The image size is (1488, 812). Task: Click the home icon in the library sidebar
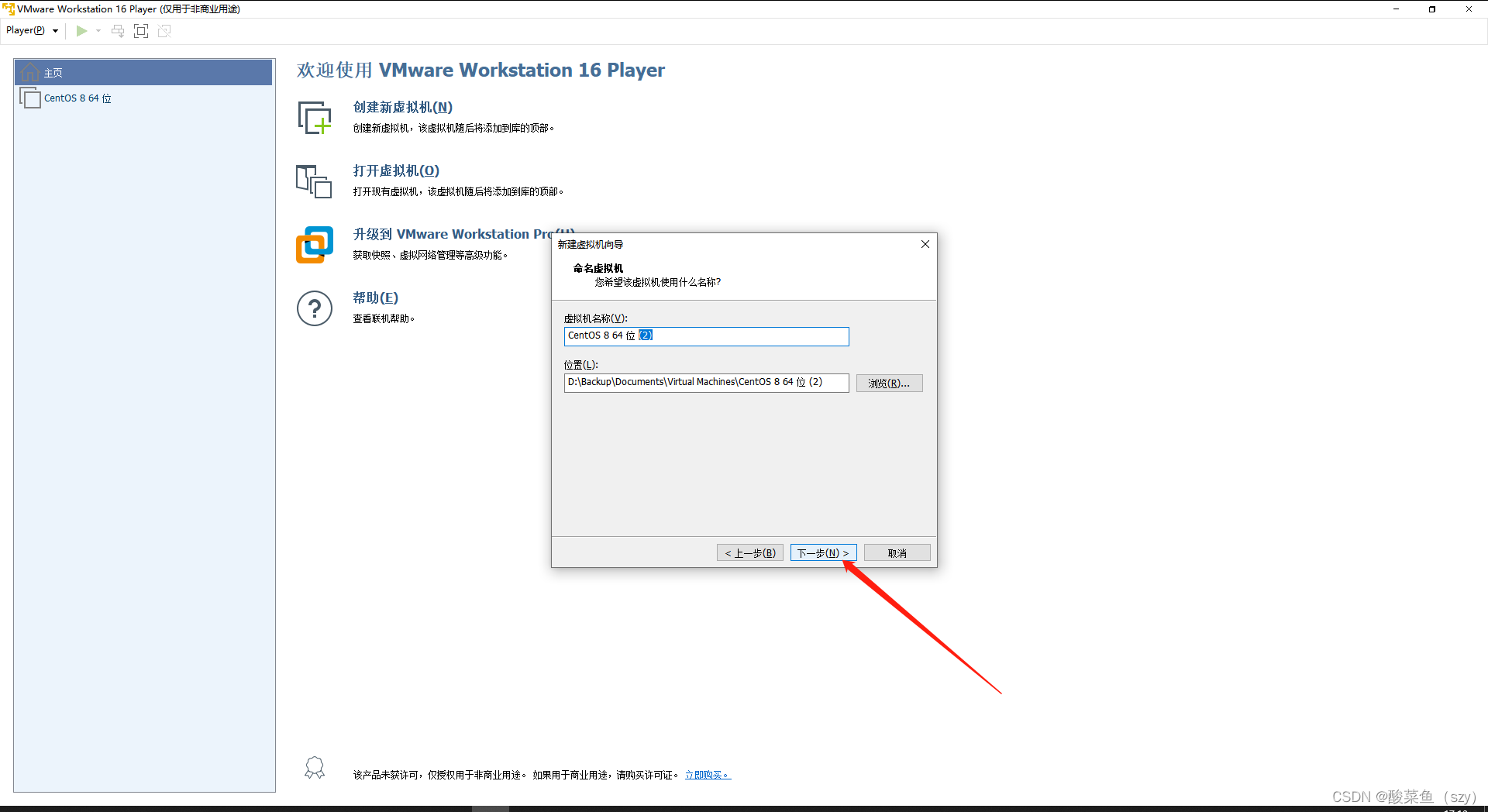tap(30, 73)
